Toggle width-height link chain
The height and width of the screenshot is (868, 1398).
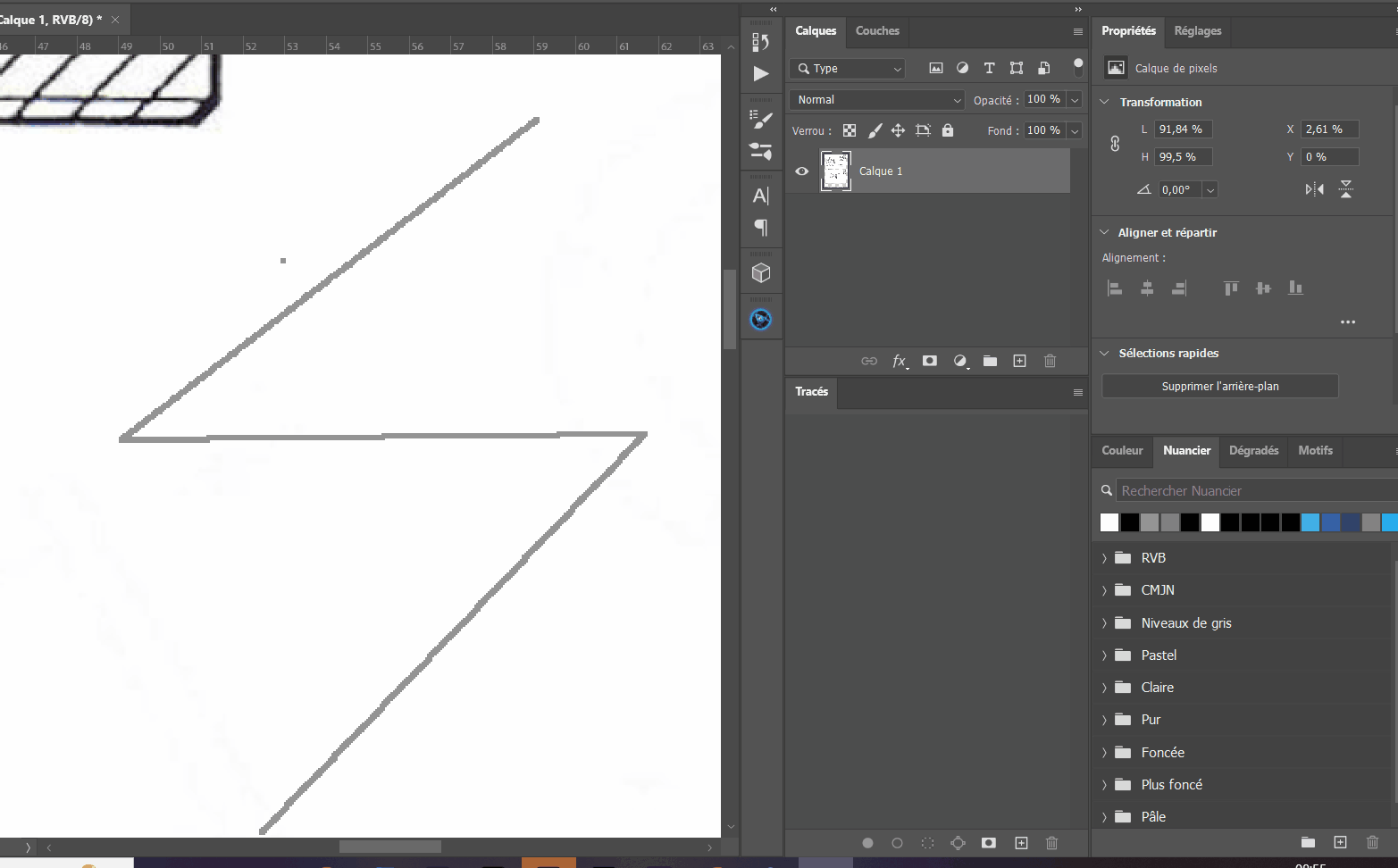click(x=1115, y=143)
